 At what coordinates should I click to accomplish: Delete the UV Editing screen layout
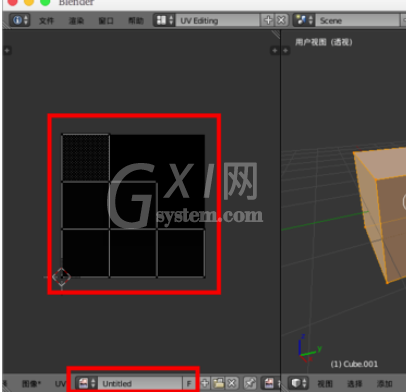click(281, 20)
